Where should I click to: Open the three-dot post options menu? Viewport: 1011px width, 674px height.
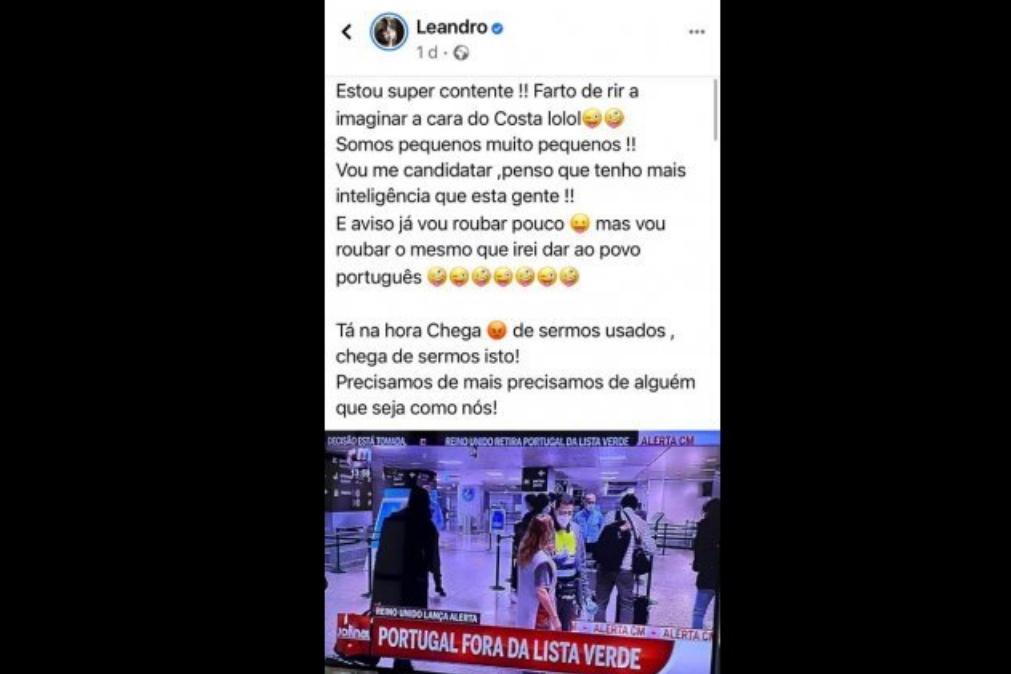696,32
